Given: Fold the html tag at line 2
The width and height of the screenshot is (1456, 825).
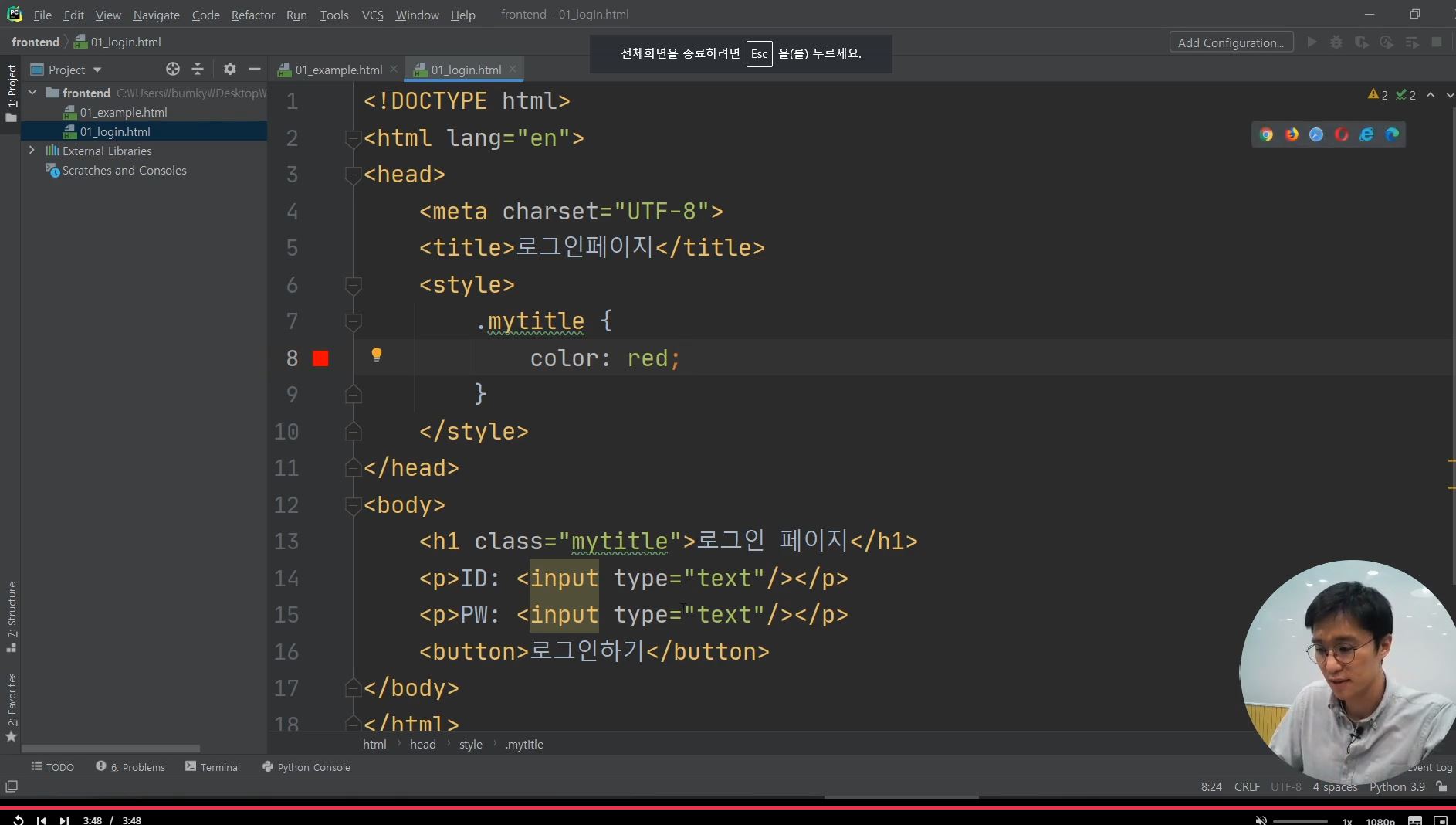Looking at the screenshot, I should [x=354, y=138].
